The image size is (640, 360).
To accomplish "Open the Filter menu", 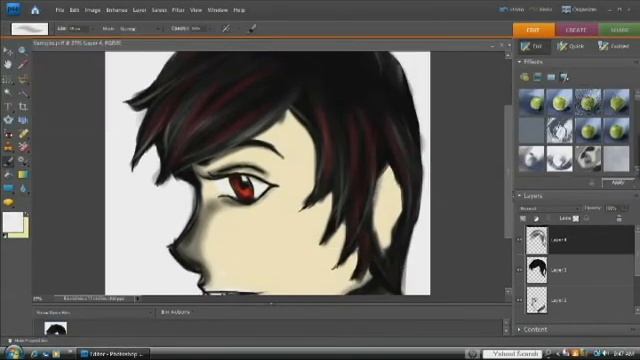I will point(178,10).
